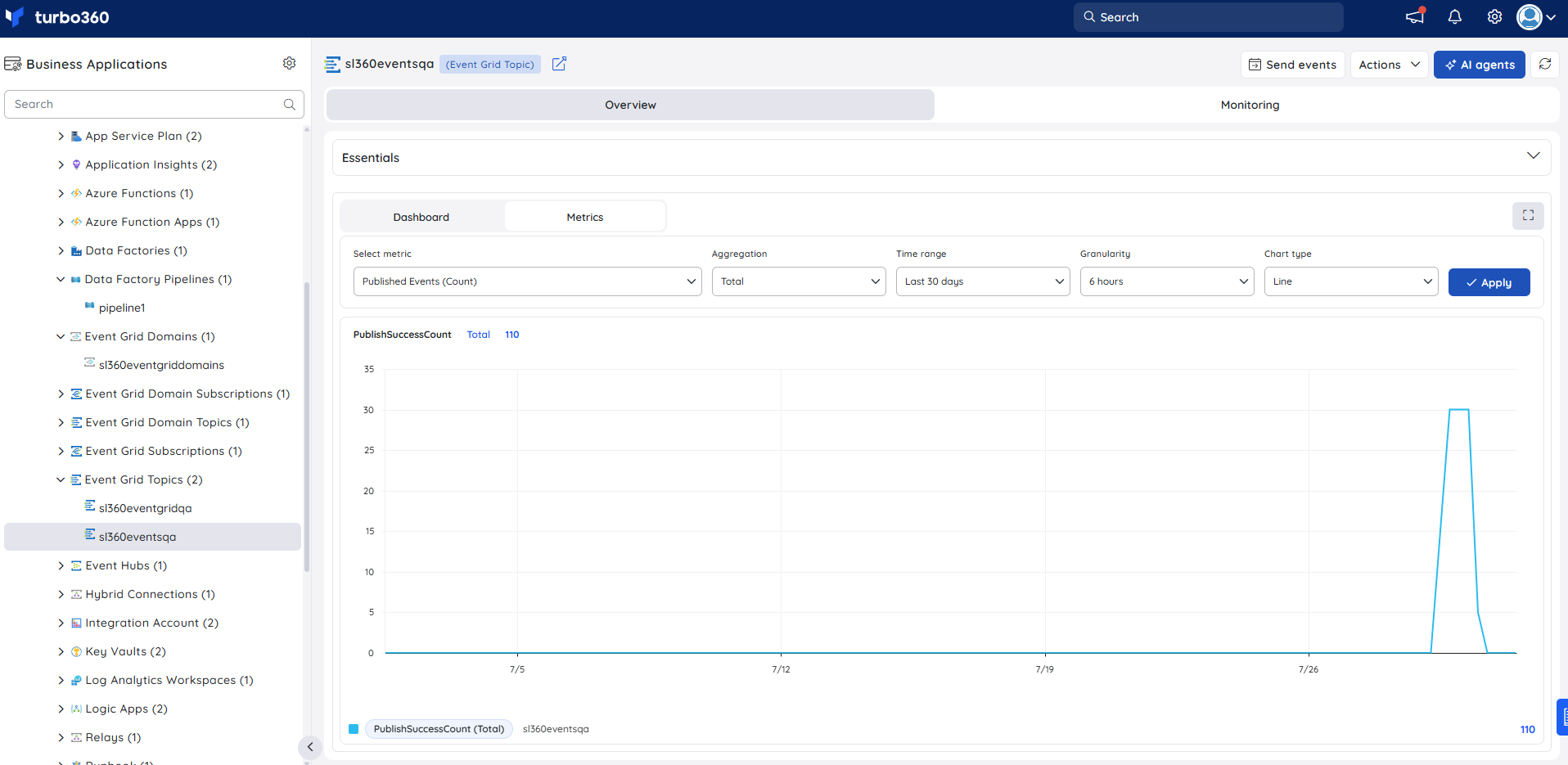
Task: Open the notifications bell
Action: tap(1455, 17)
